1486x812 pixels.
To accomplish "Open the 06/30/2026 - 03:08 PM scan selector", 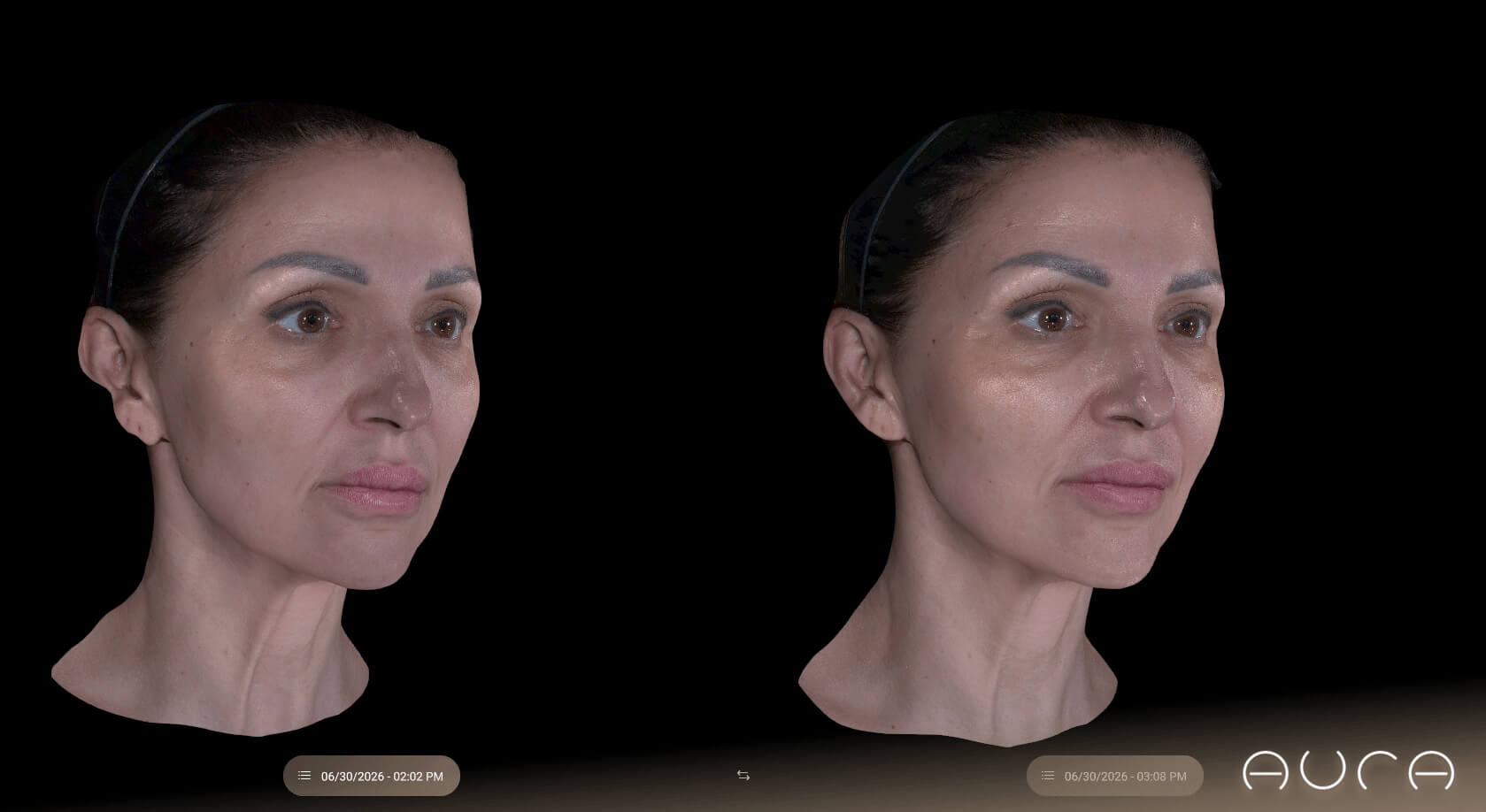I will coord(1115,776).
